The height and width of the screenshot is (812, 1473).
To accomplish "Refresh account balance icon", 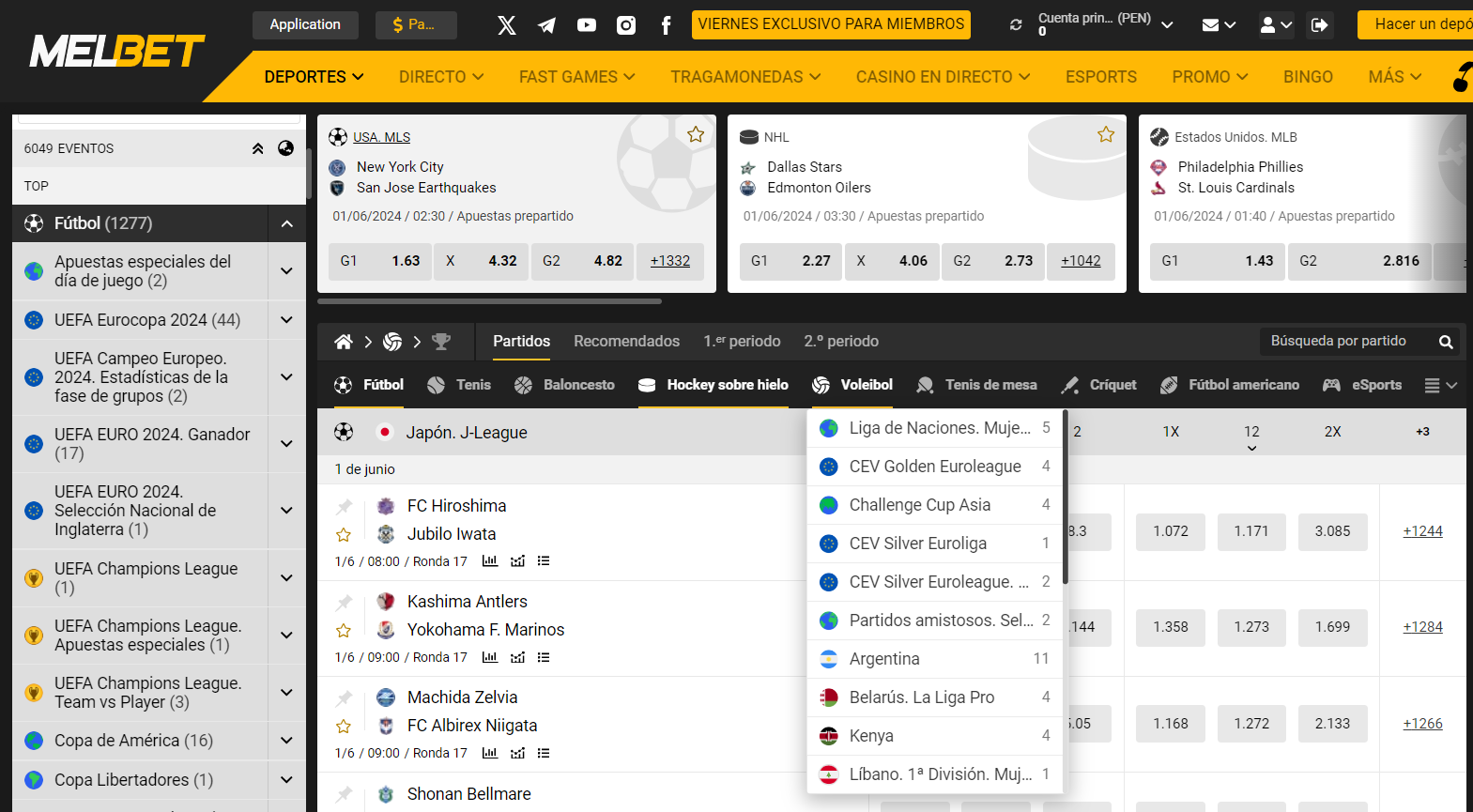I will click(1016, 25).
